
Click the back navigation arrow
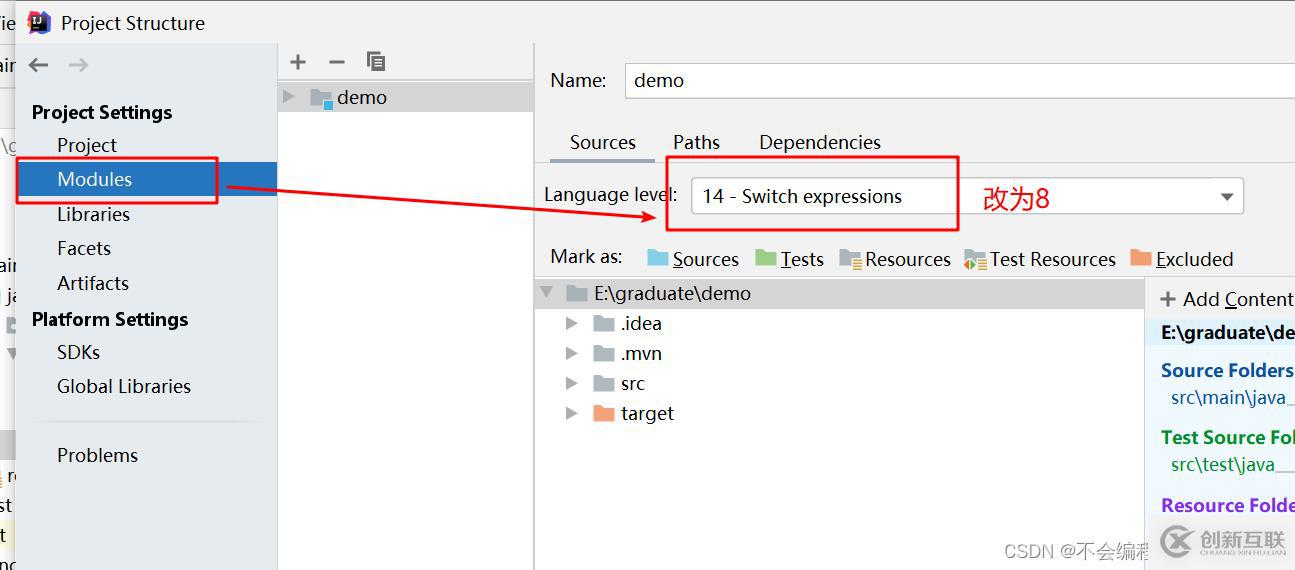coord(39,65)
